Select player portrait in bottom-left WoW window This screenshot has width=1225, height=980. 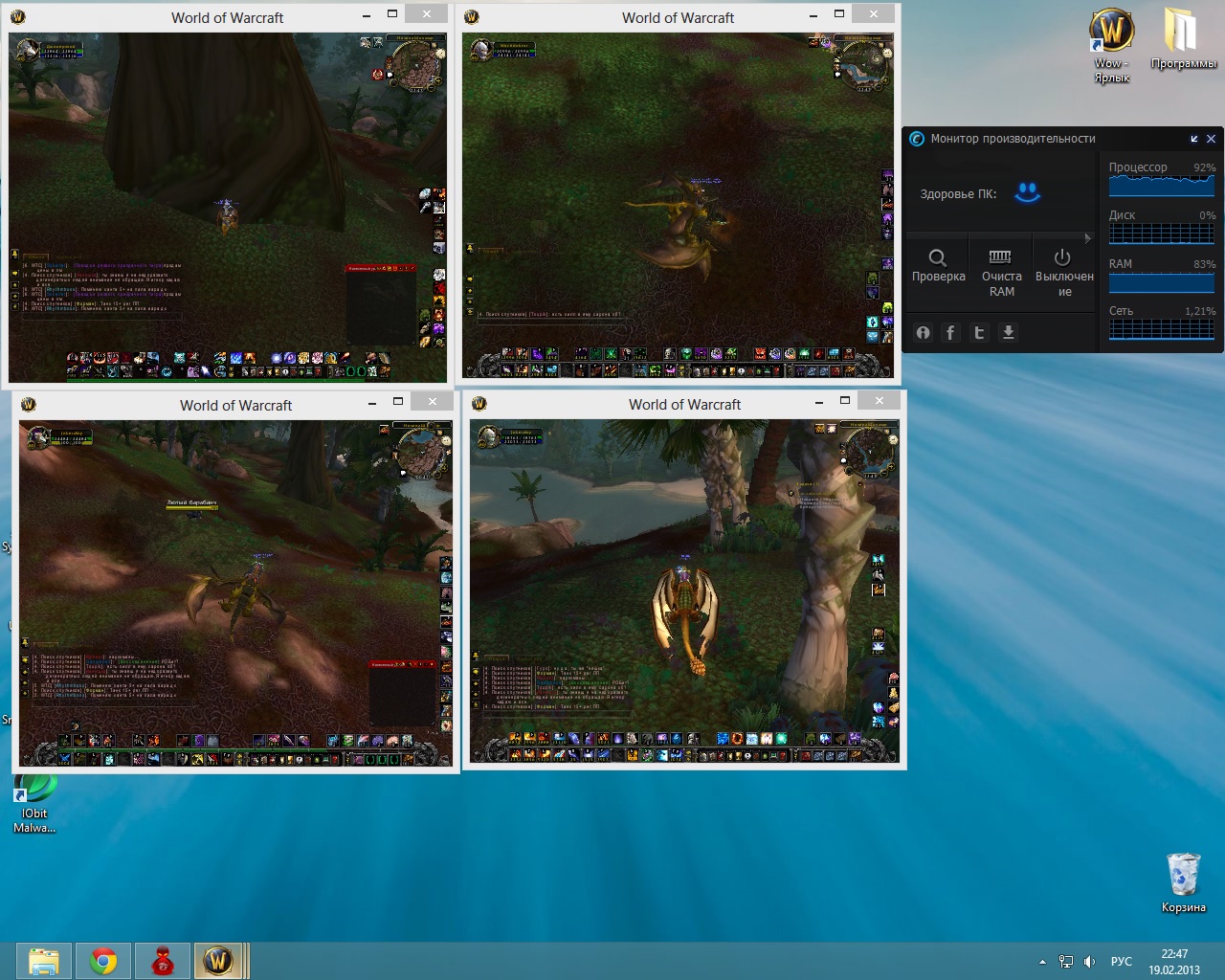click(38, 436)
